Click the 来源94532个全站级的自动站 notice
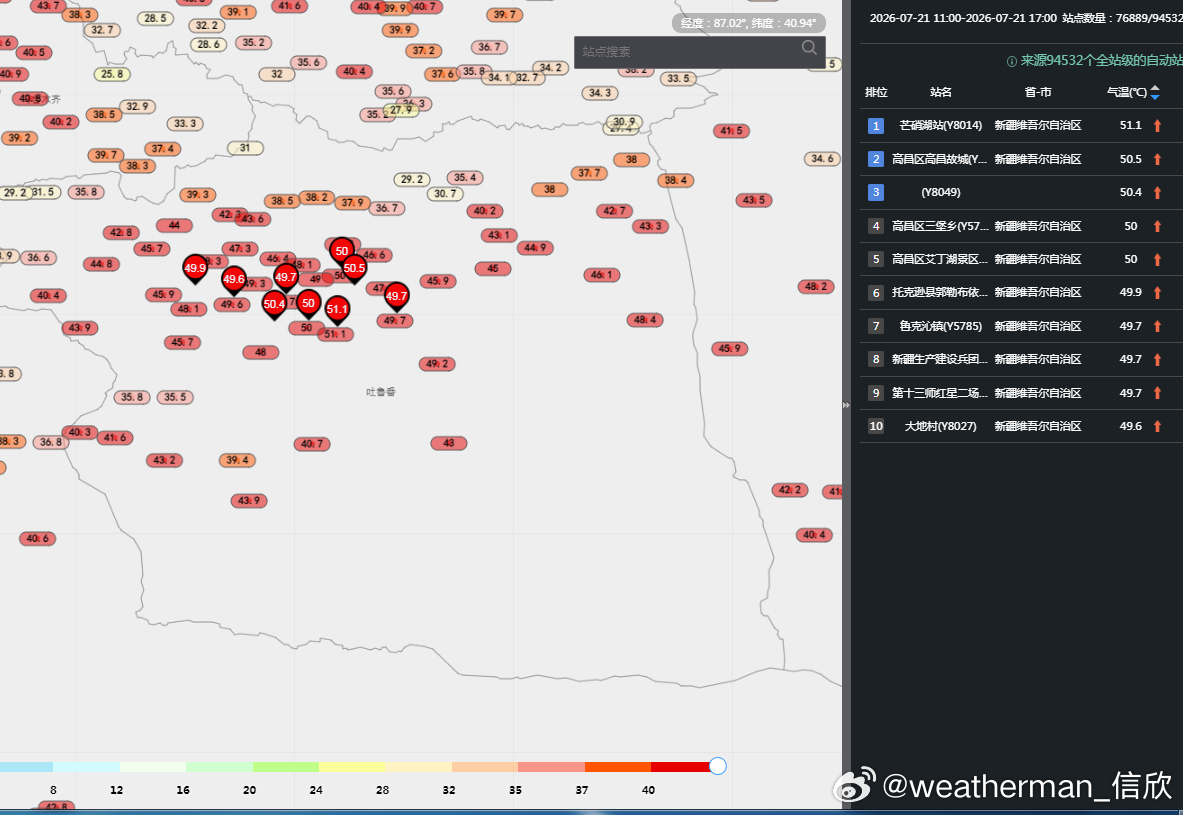The image size is (1183, 815). coord(1102,61)
